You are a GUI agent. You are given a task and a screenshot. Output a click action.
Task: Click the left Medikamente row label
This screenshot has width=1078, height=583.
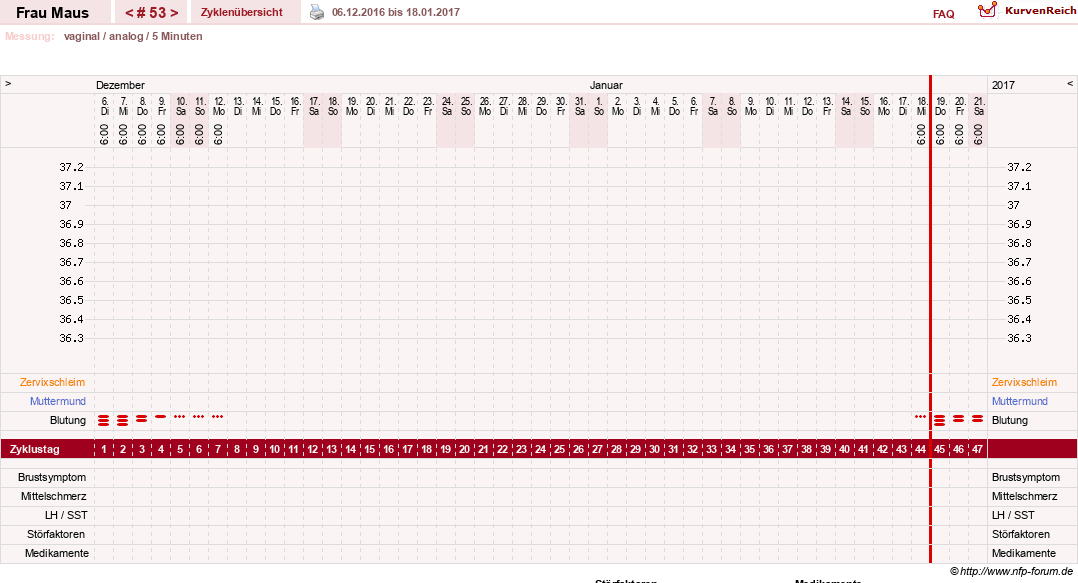click(57, 553)
